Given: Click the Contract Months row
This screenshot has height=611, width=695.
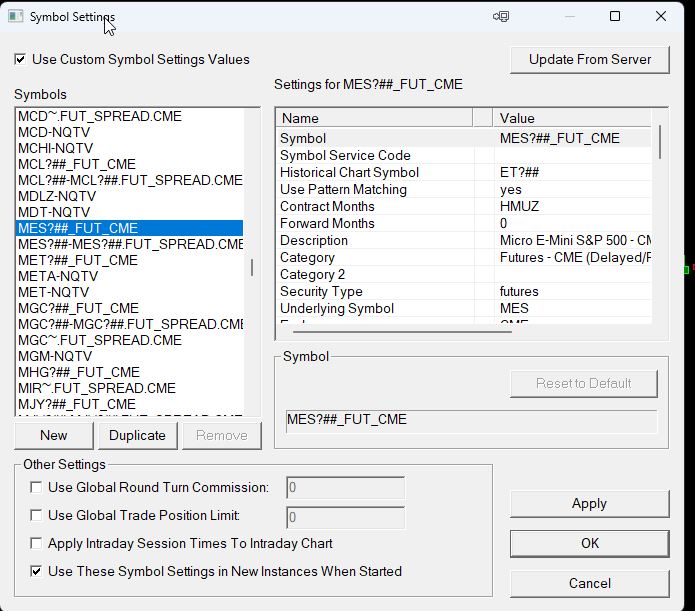Looking at the screenshot, I should coord(464,206).
